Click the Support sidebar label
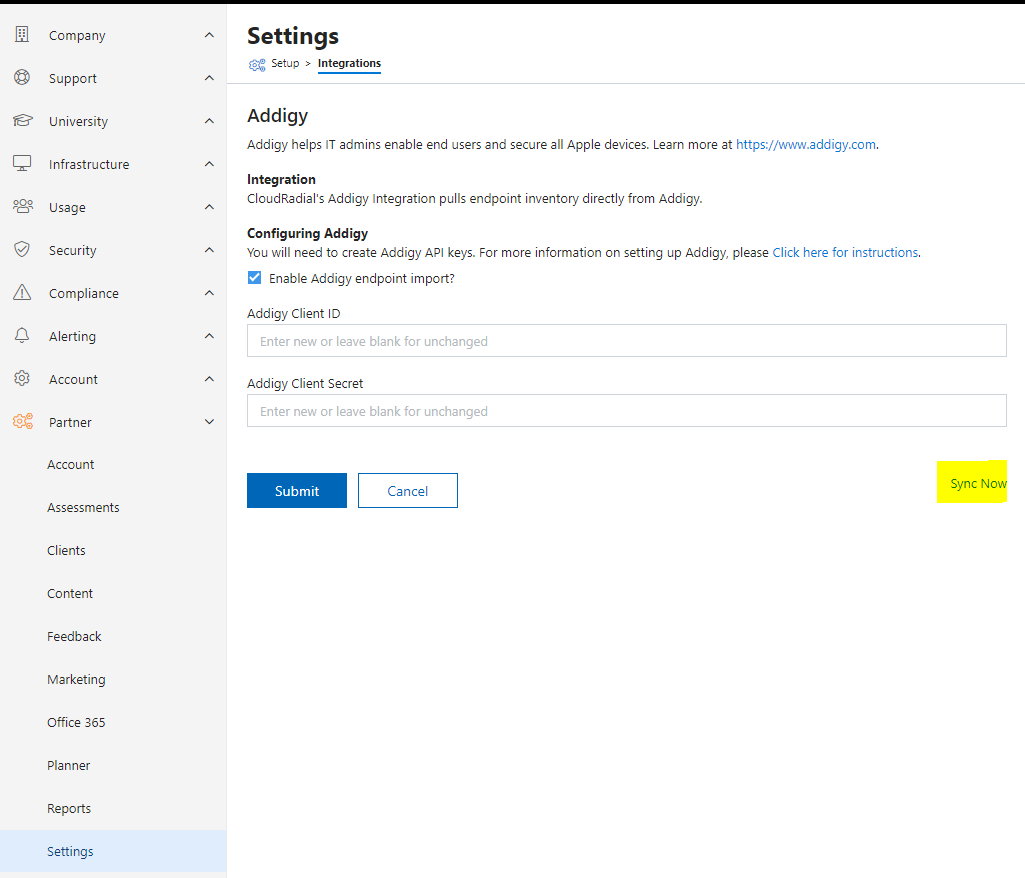The width and height of the screenshot is (1025, 878). [x=73, y=78]
